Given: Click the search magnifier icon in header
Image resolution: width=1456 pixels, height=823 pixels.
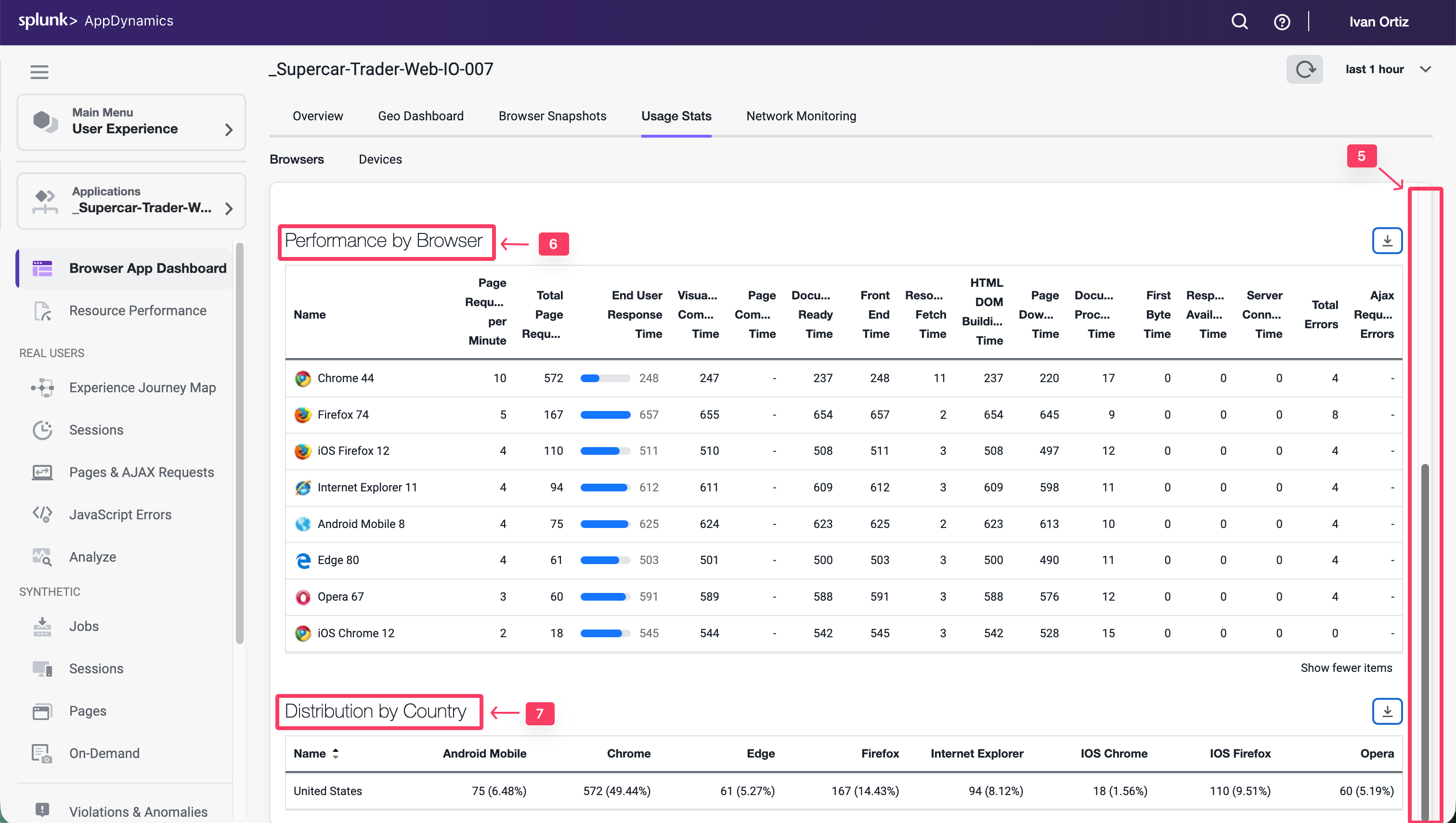Looking at the screenshot, I should pyautogui.click(x=1239, y=22).
